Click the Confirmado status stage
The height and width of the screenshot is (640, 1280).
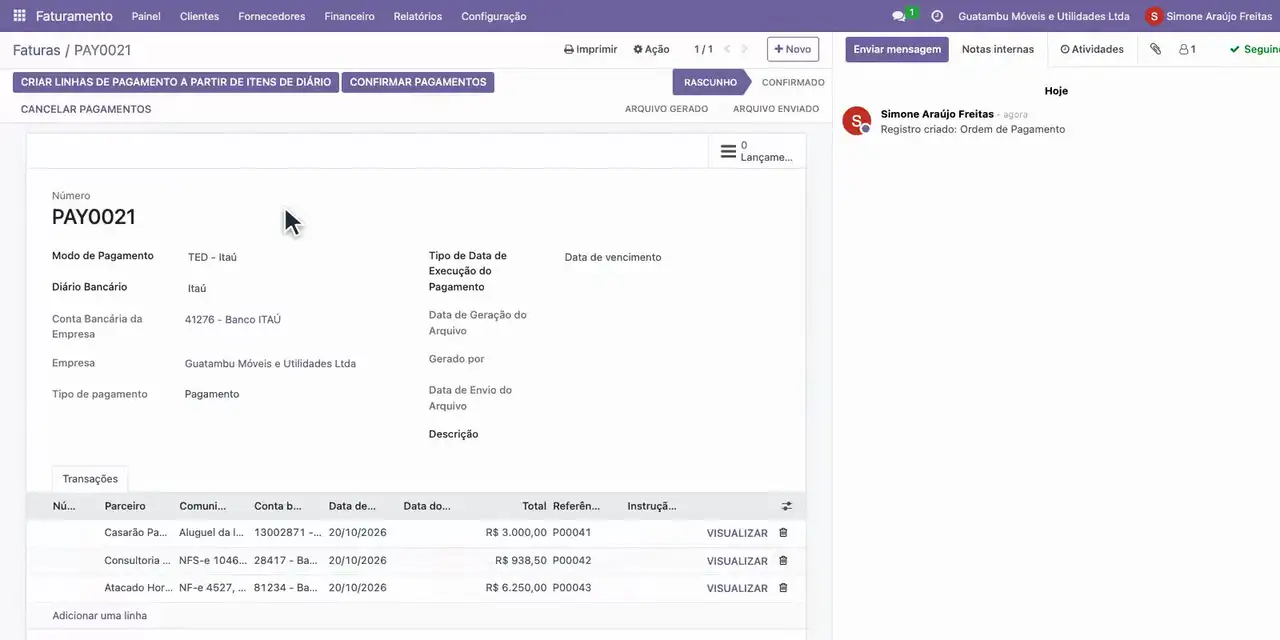click(x=793, y=82)
